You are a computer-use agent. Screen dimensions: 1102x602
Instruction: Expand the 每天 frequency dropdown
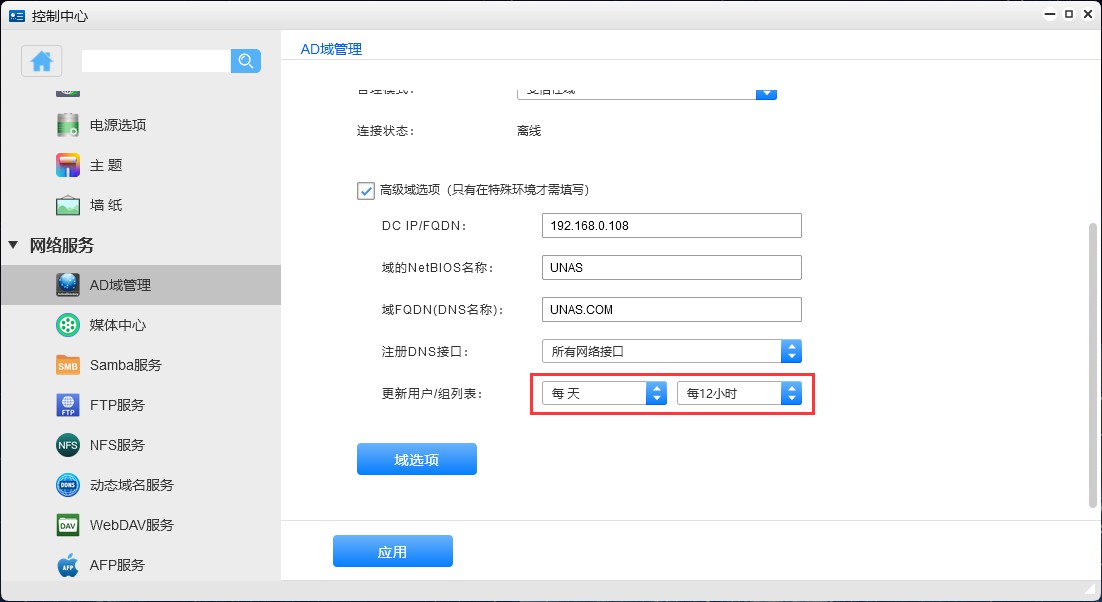pos(604,393)
